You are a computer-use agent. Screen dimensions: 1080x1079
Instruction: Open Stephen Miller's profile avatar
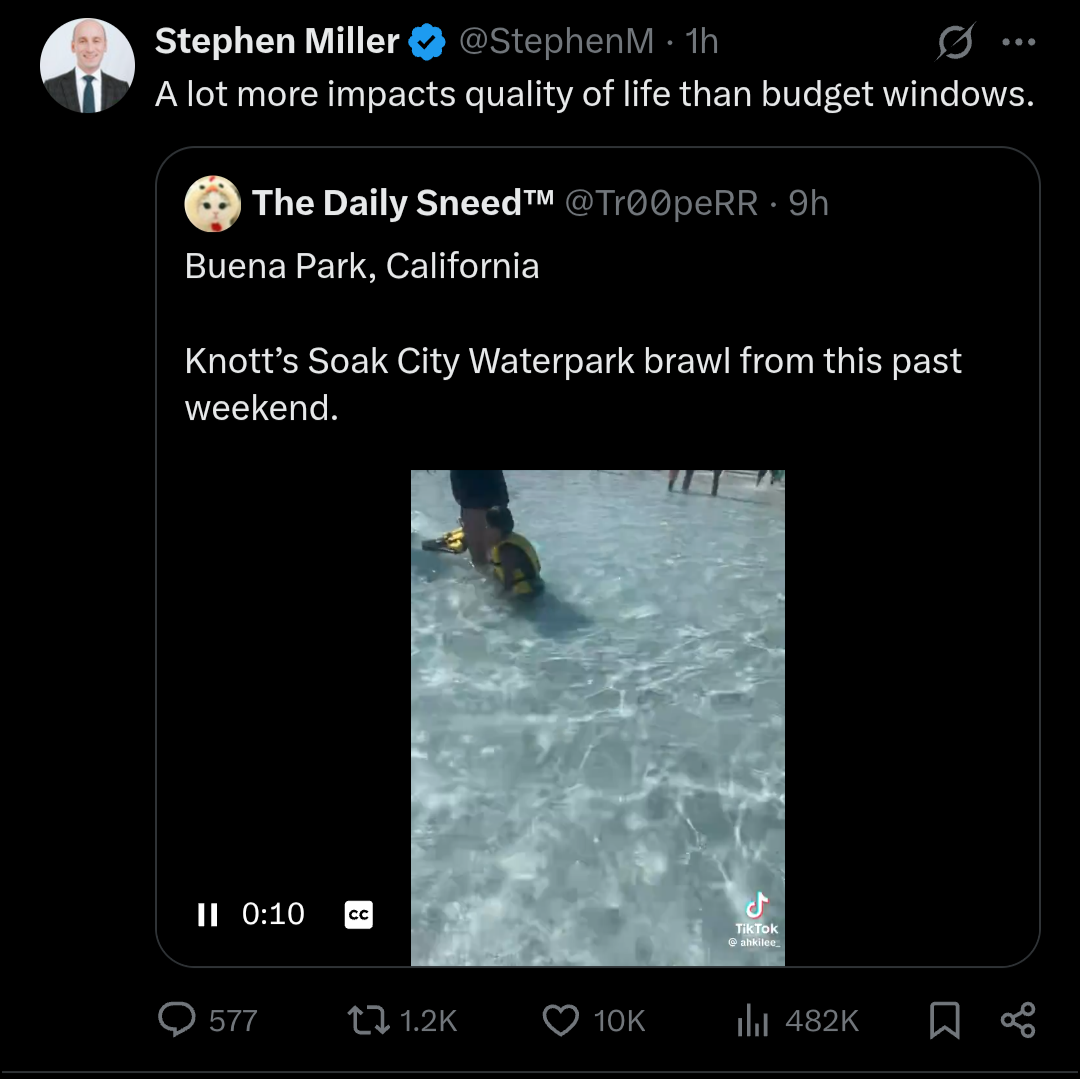(87, 65)
